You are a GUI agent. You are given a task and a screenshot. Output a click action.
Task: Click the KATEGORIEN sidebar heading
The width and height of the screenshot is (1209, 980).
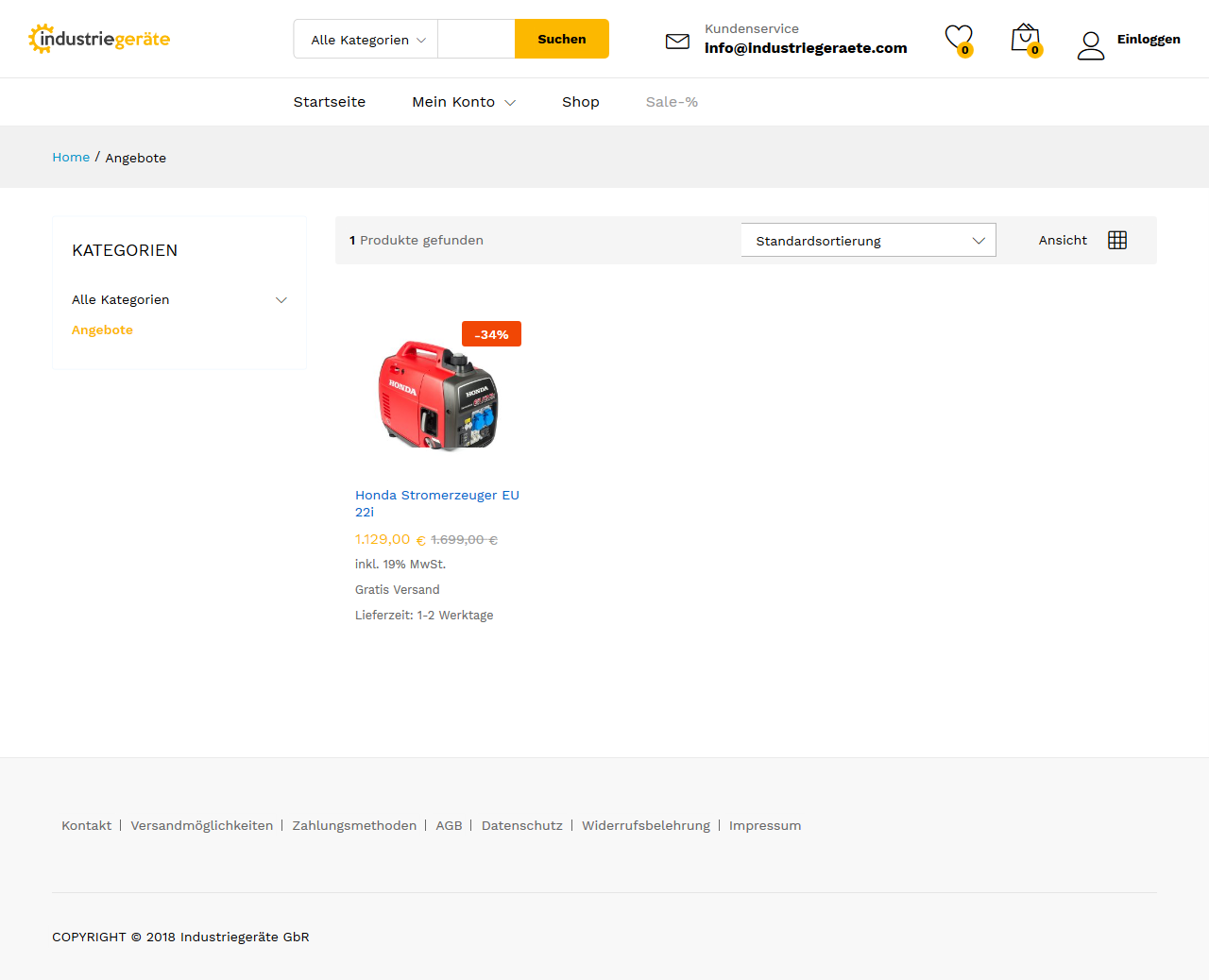click(x=125, y=250)
